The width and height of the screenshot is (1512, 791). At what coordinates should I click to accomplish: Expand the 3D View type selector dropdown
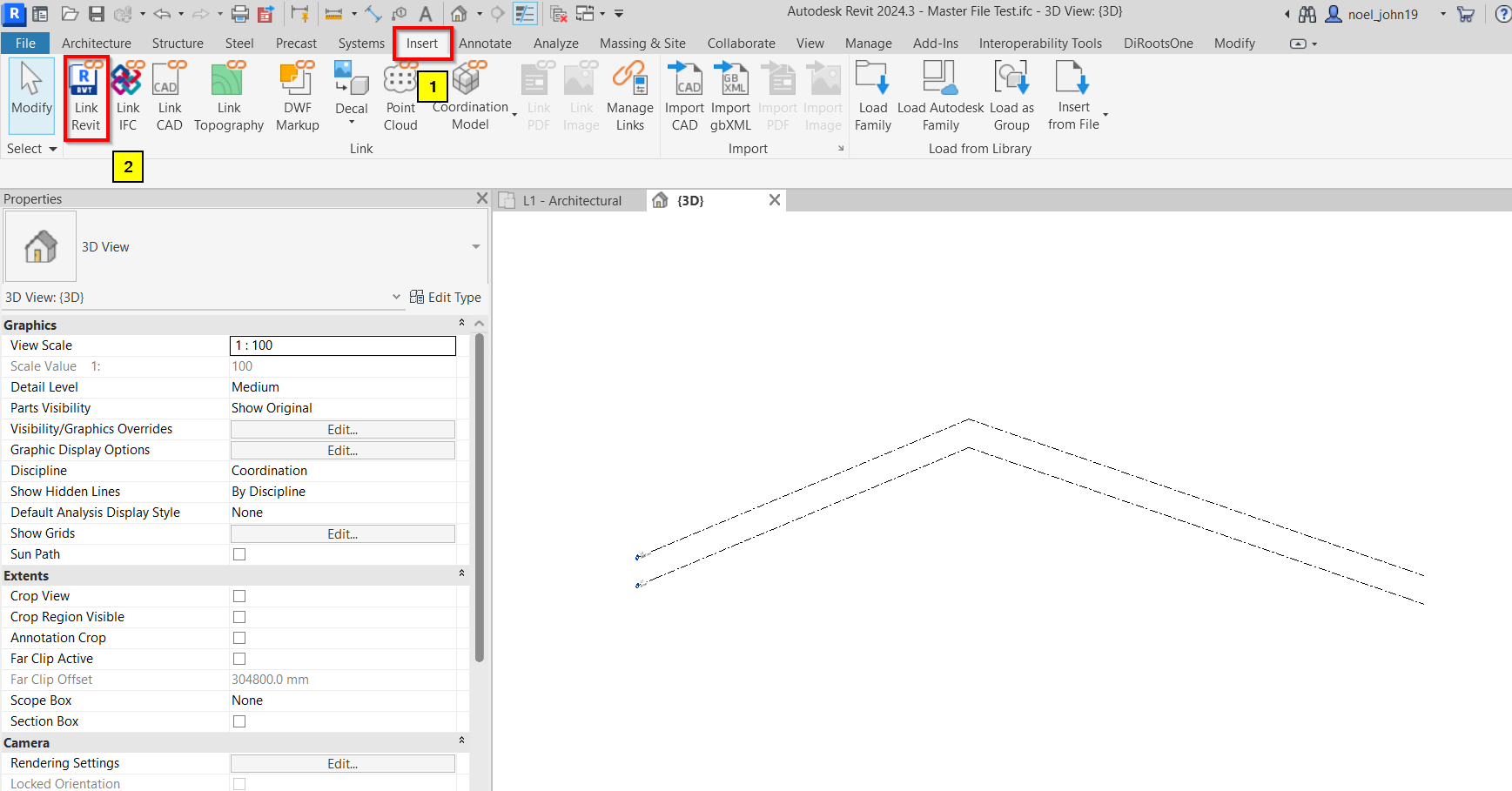(x=475, y=247)
